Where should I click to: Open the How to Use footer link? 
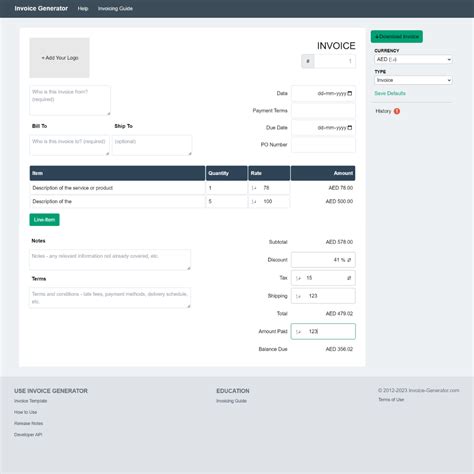point(25,412)
